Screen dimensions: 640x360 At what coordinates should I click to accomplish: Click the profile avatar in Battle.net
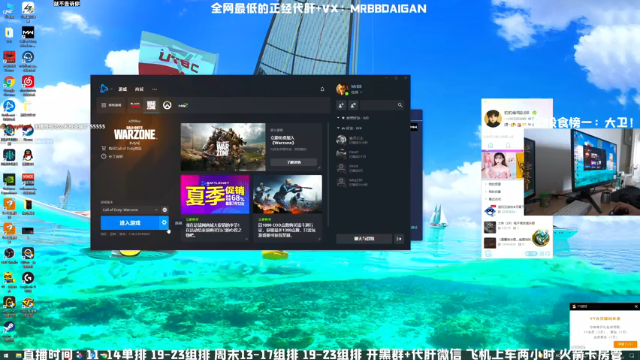click(x=342, y=89)
